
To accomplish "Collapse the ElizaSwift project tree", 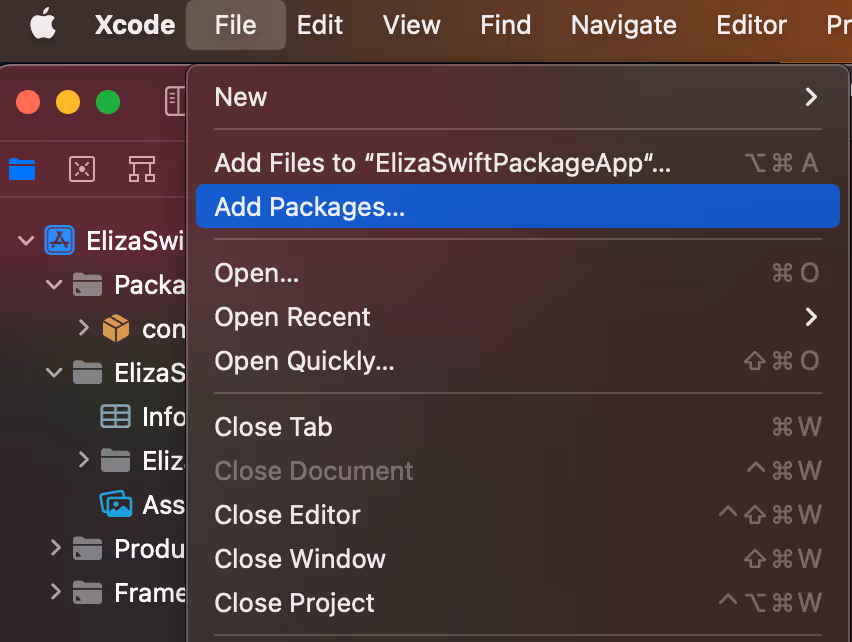I will pos(24,240).
